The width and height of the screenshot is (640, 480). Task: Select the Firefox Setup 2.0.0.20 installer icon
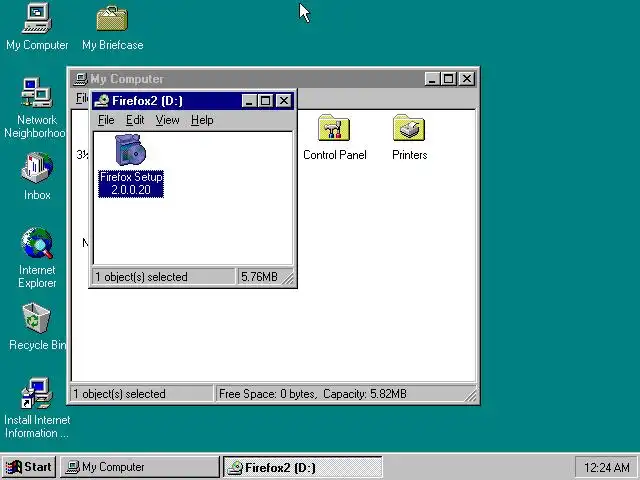pyautogui.click(x=131, y=150)
